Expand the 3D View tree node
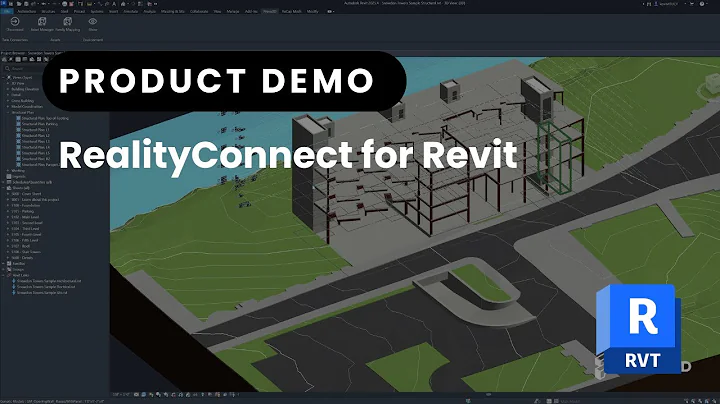 8,84
